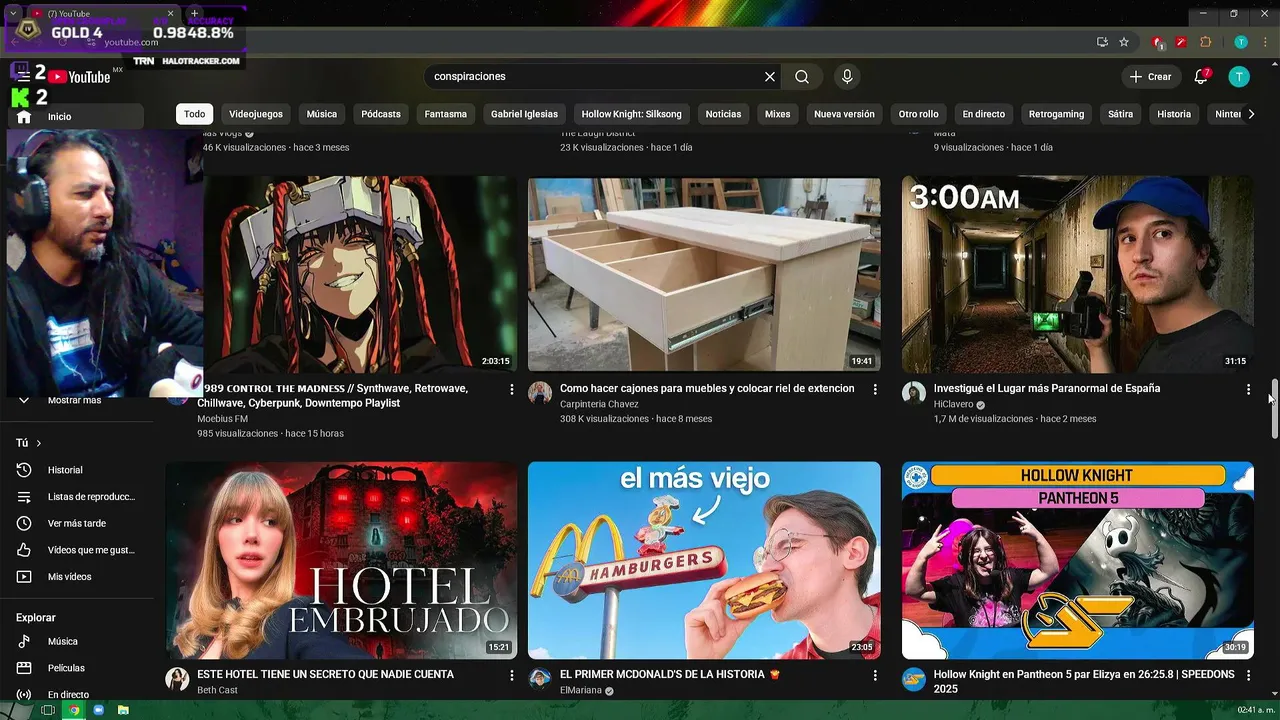Open the Historial clock icon in sidebar
The image size is (1280, 720).
point(25,470)
